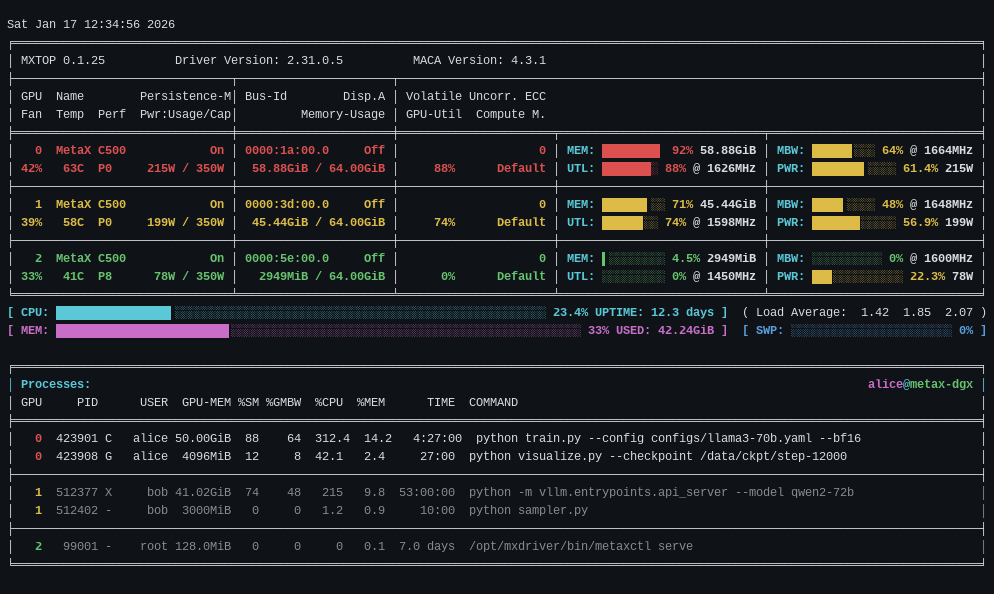
Task: Click the vllm api_server qwen2-72b command
Action: (x=661, y=492)
